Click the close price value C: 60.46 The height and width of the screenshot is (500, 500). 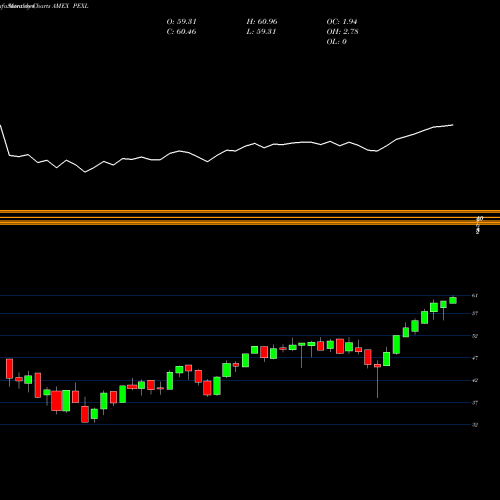(181, 32)
